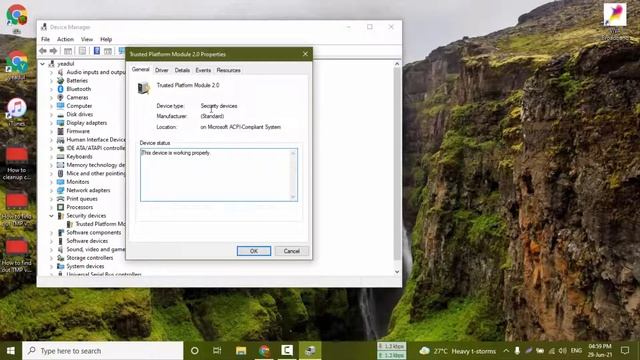Select the General tab

(x=140, y=69)
